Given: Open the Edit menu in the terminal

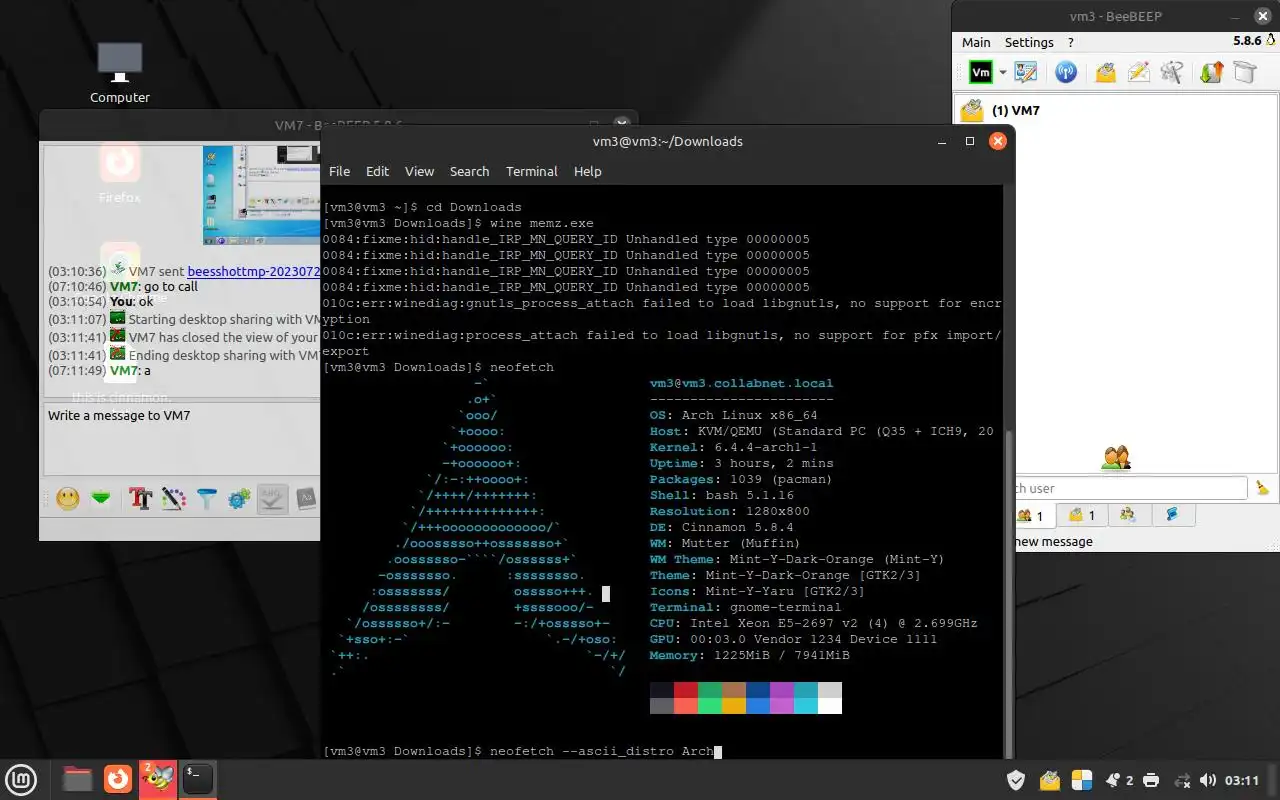Looking at the screenshot, I should pos(377,171).
